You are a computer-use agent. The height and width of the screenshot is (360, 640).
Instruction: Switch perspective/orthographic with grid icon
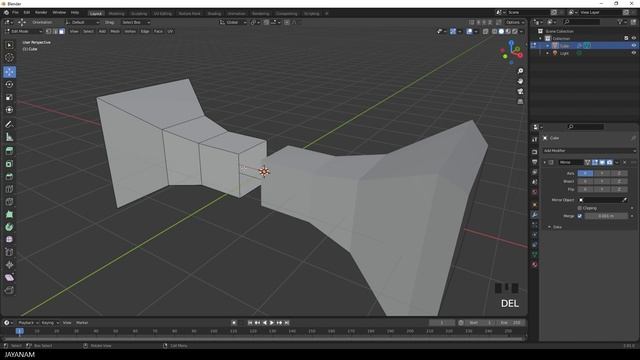click(x=520, y=101)
